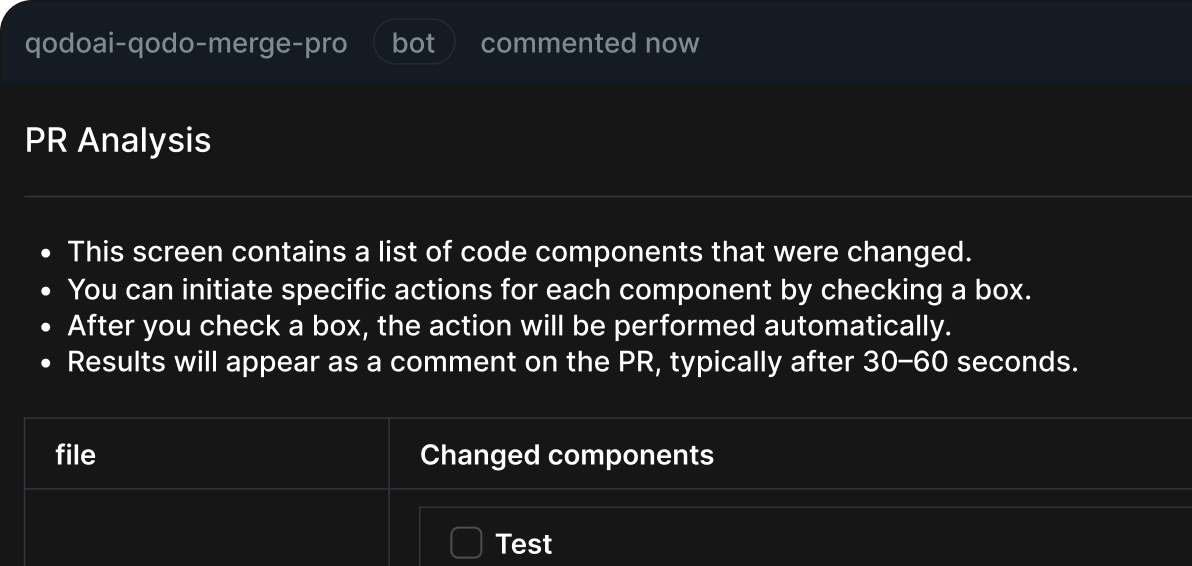
Task: Click the bot badge next to username
Action: (x=414, y=43)
